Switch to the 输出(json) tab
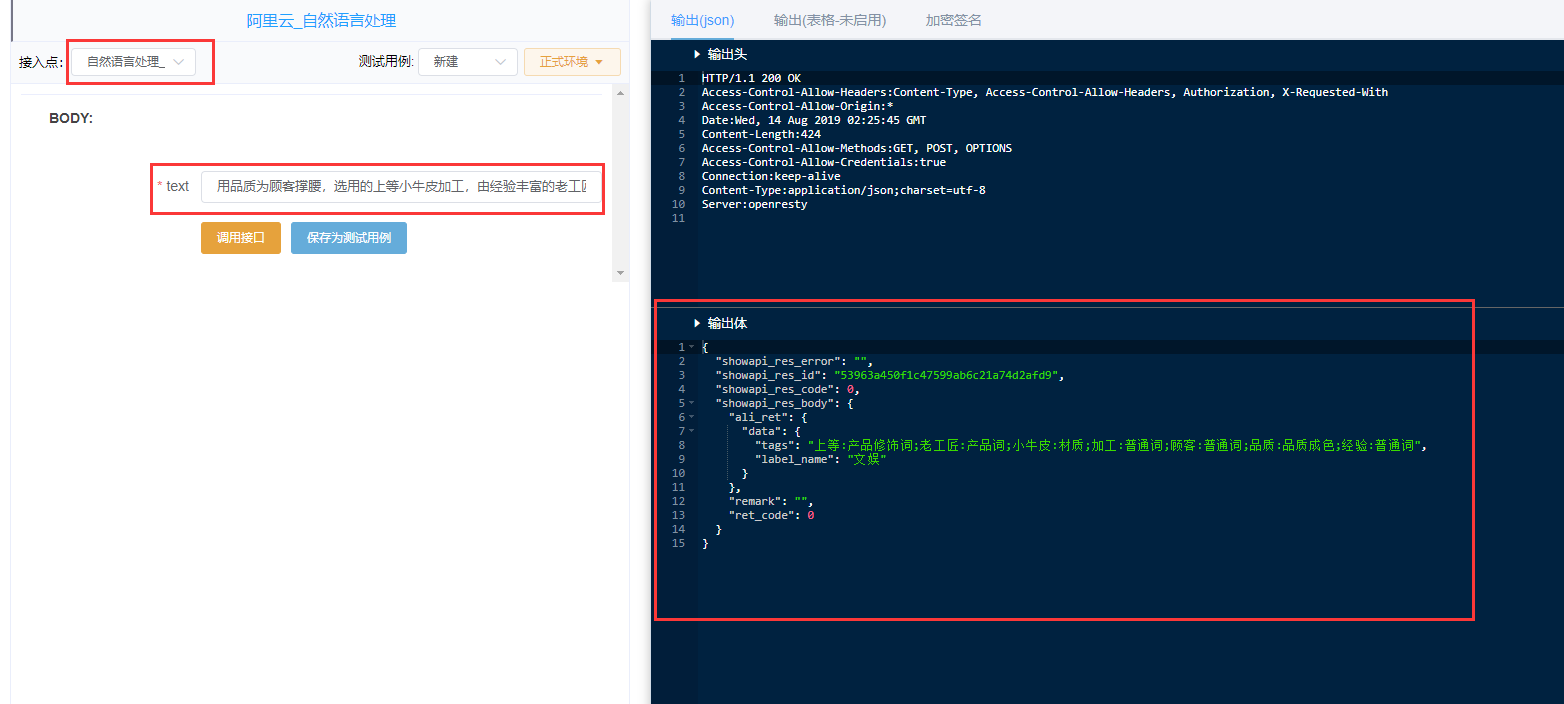Image resolution: width=1564 pixels, height=704 pixels. (702, 20)
